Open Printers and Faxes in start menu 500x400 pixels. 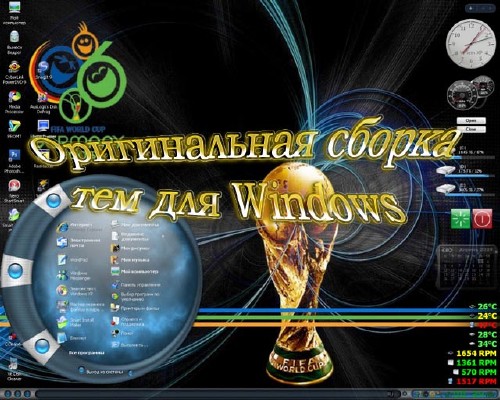point(135,308)
